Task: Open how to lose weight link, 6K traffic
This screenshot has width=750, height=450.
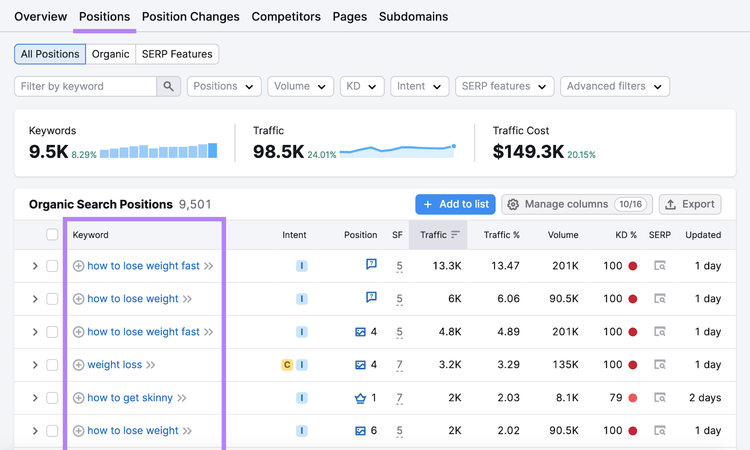Action: [133, 299]
